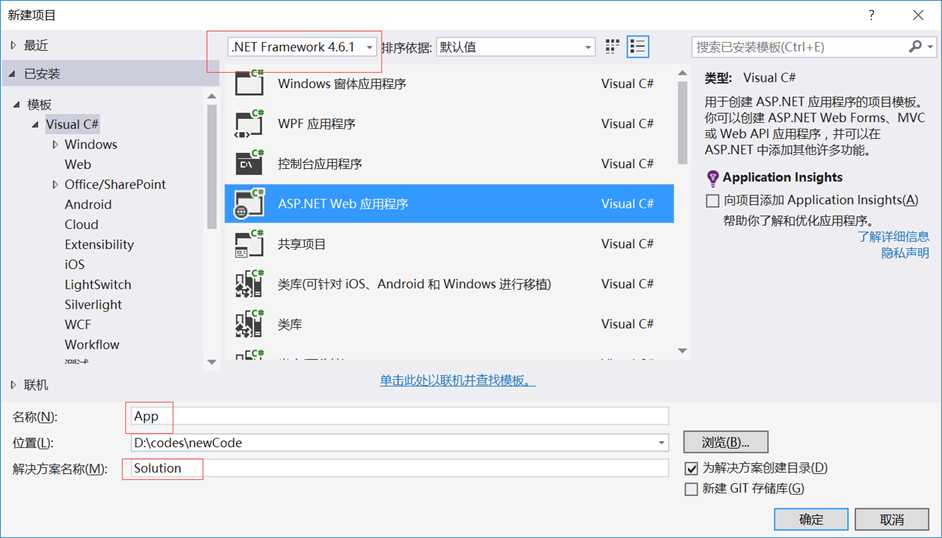Click the 控制台应用程序 console template icon
The width and height of the screenshot is (942, 538).
click(249, 163)
